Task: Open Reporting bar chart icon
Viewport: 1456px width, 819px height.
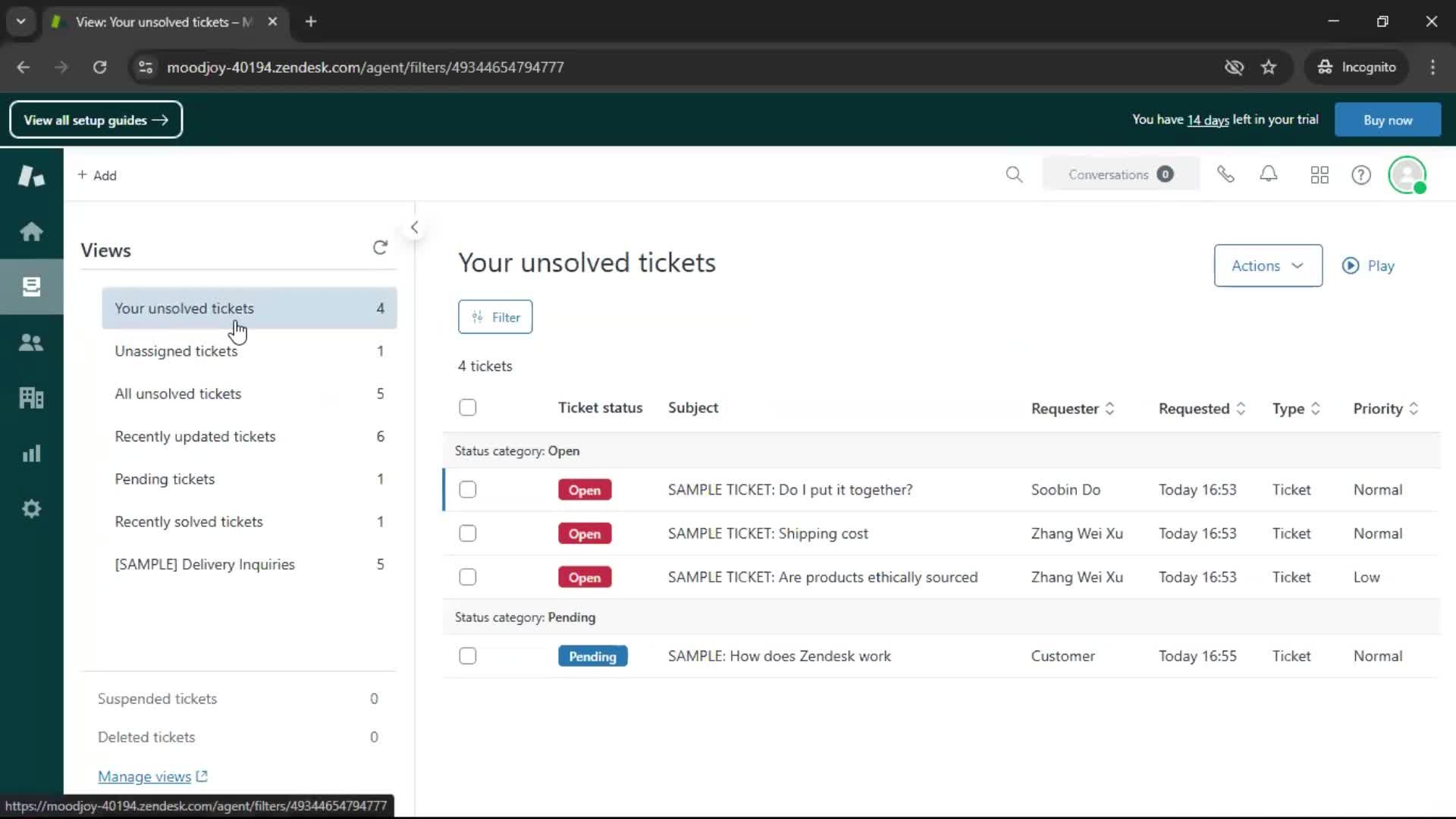Action: [x=31, y=453]
